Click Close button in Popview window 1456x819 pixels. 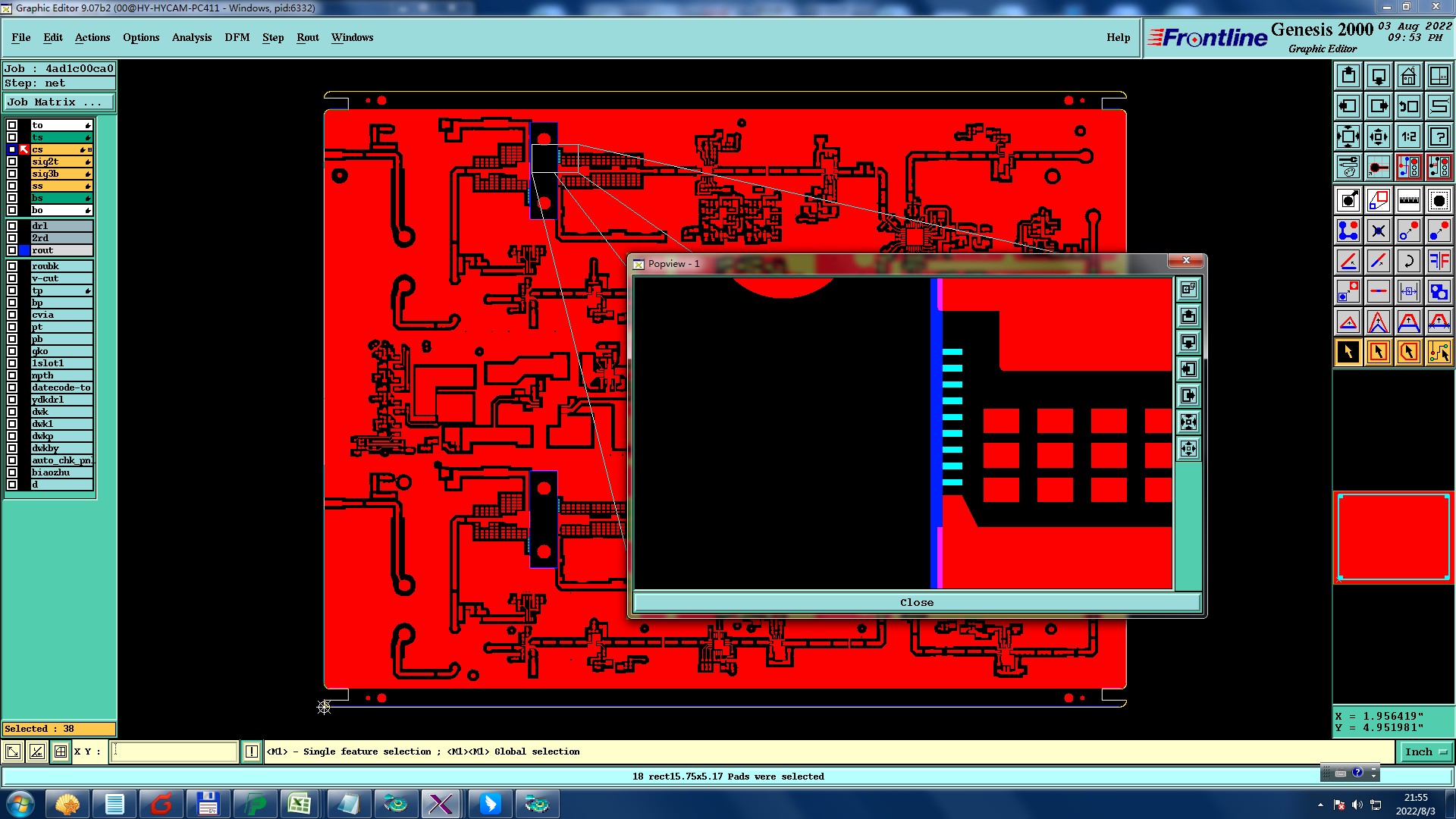[916, 602]
